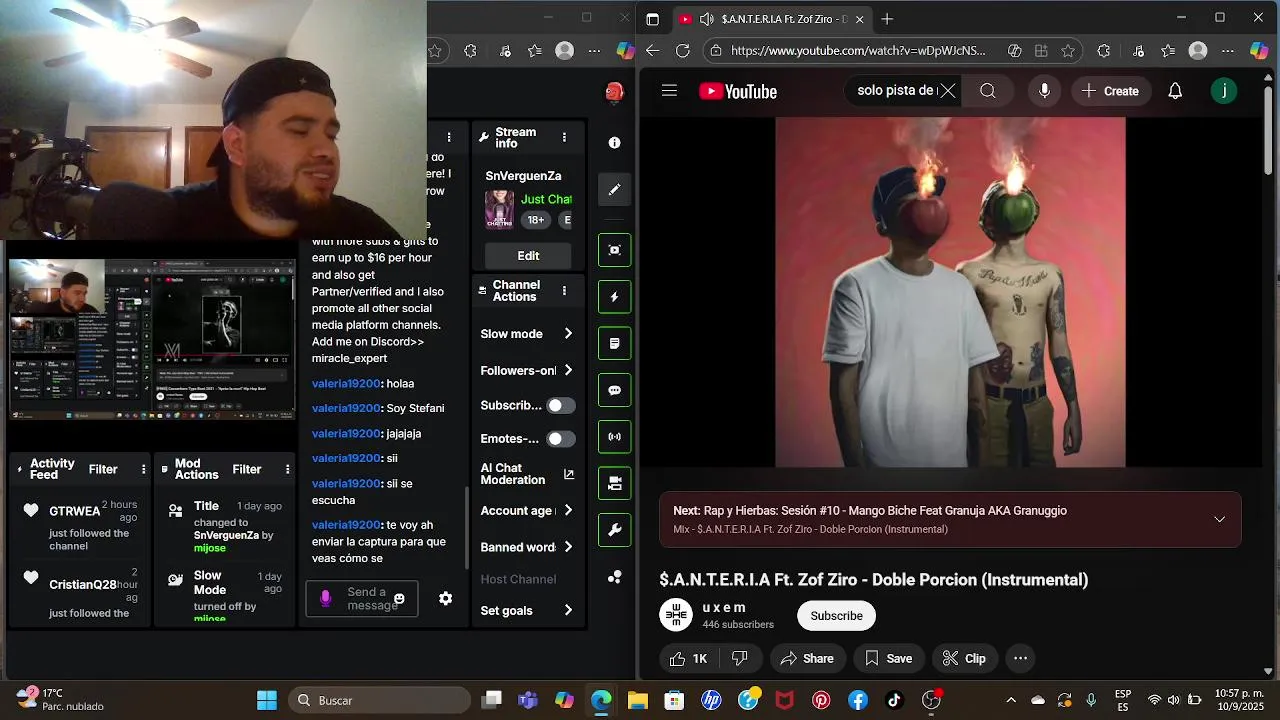Subscribe to the uxem channel

(836, 616)
